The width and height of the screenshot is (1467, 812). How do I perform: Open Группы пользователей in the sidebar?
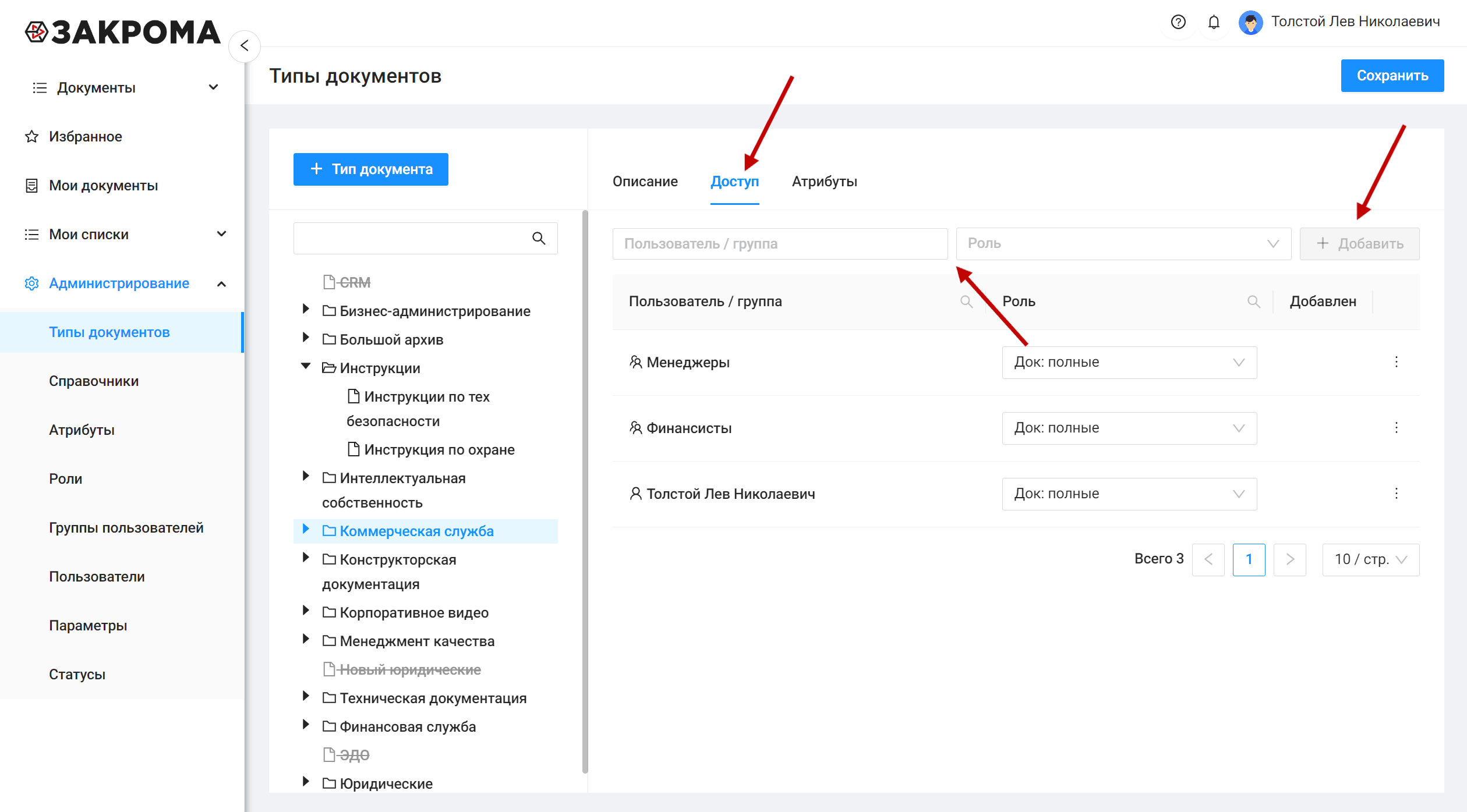126,528
